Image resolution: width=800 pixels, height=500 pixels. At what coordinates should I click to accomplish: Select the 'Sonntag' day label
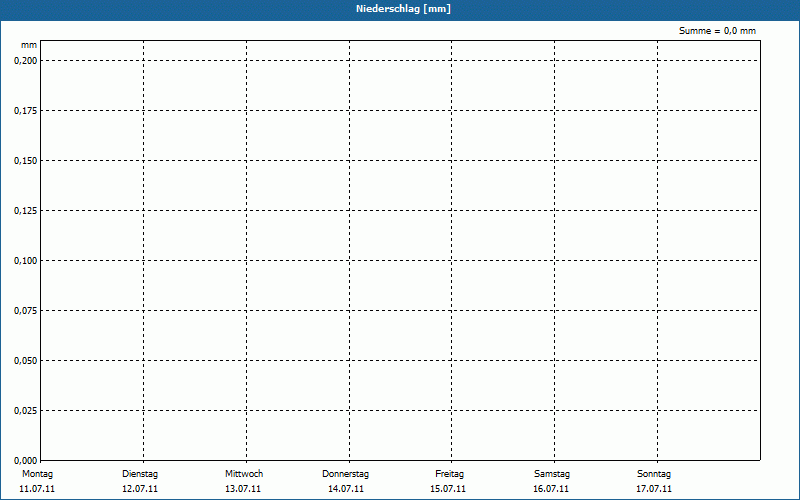tap(654, 474)
